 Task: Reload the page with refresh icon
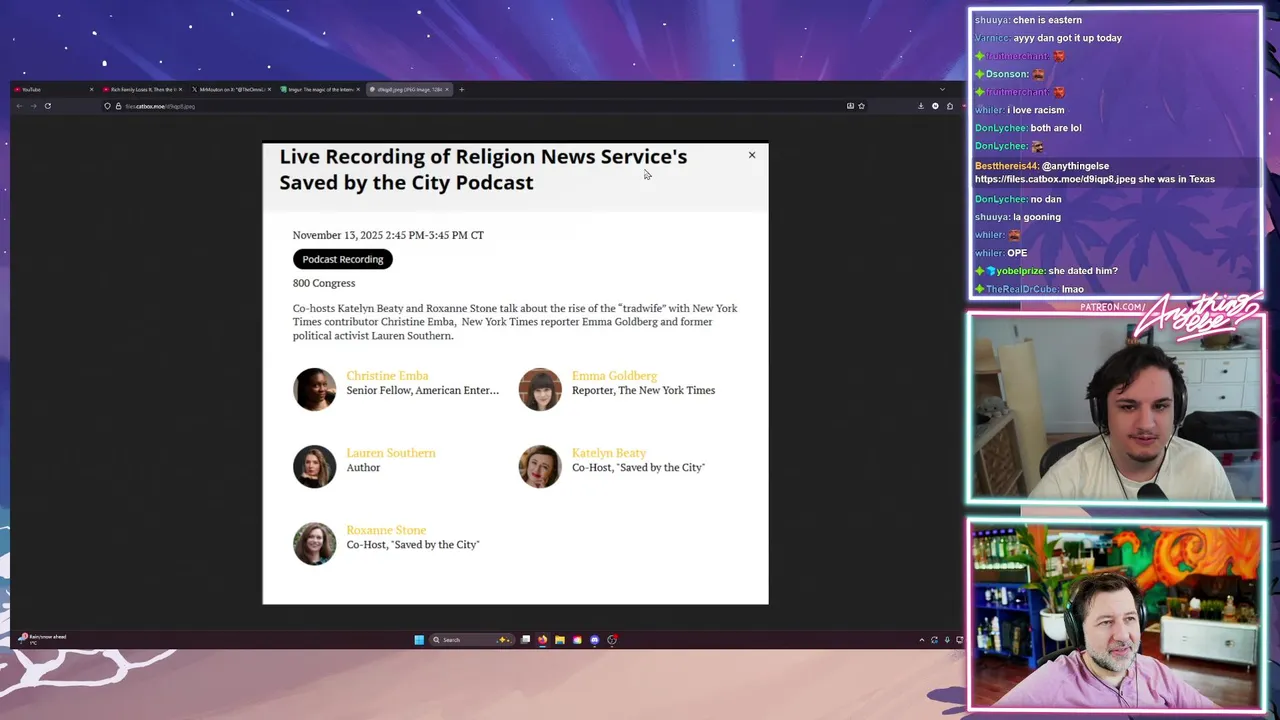click(x=47, y=106)
